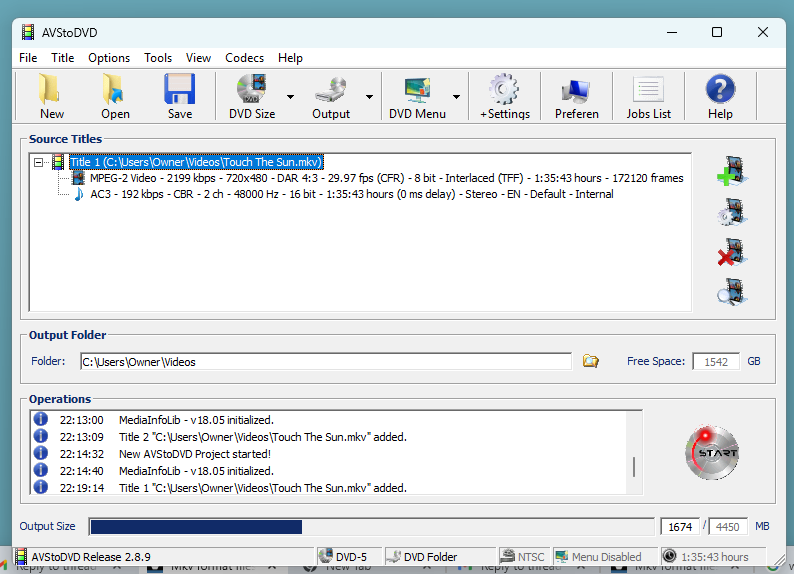Click the New project toolbar icon

click(51, 90)
